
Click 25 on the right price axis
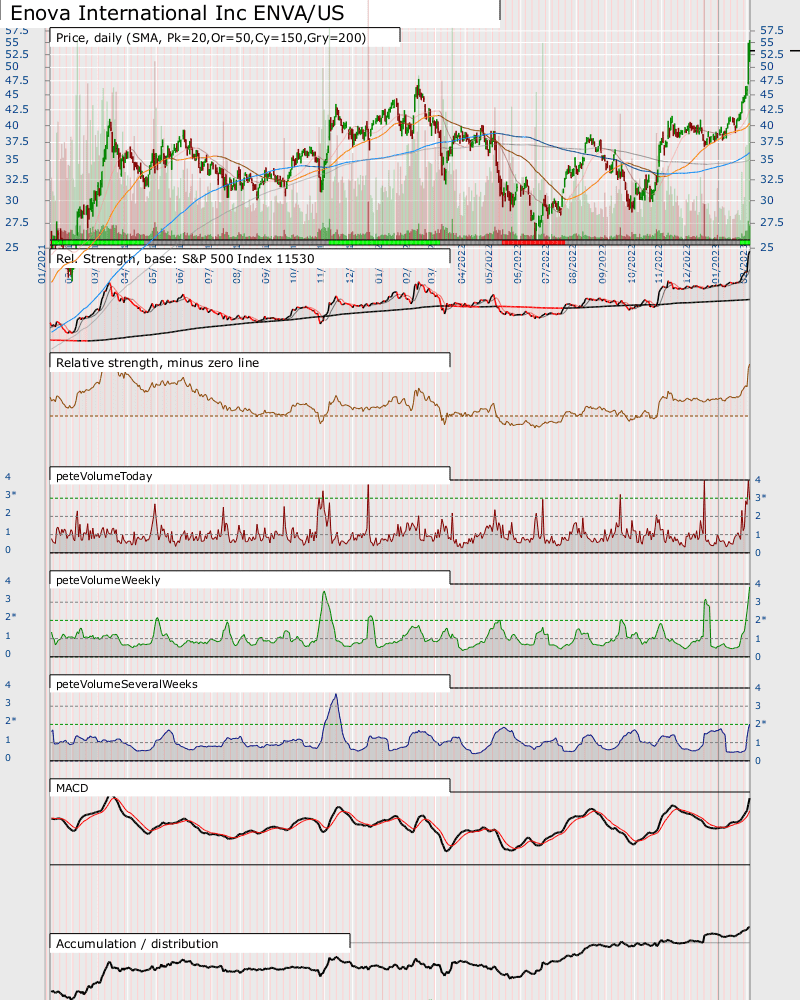coord(767,247)
